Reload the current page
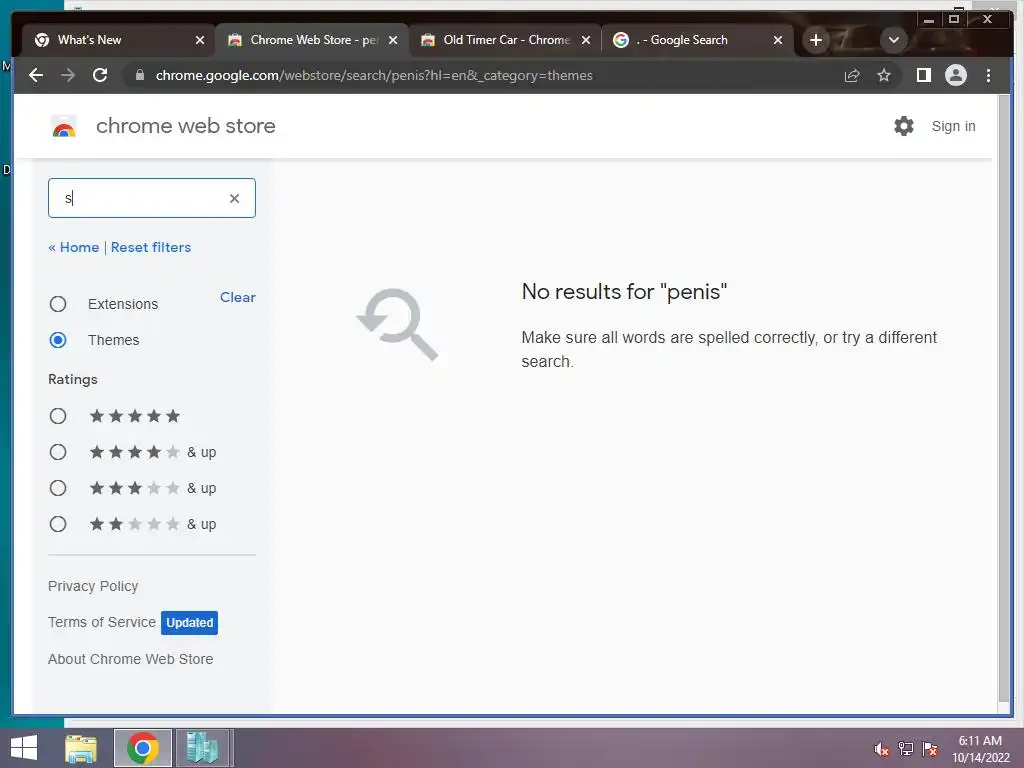 [100, 75]
